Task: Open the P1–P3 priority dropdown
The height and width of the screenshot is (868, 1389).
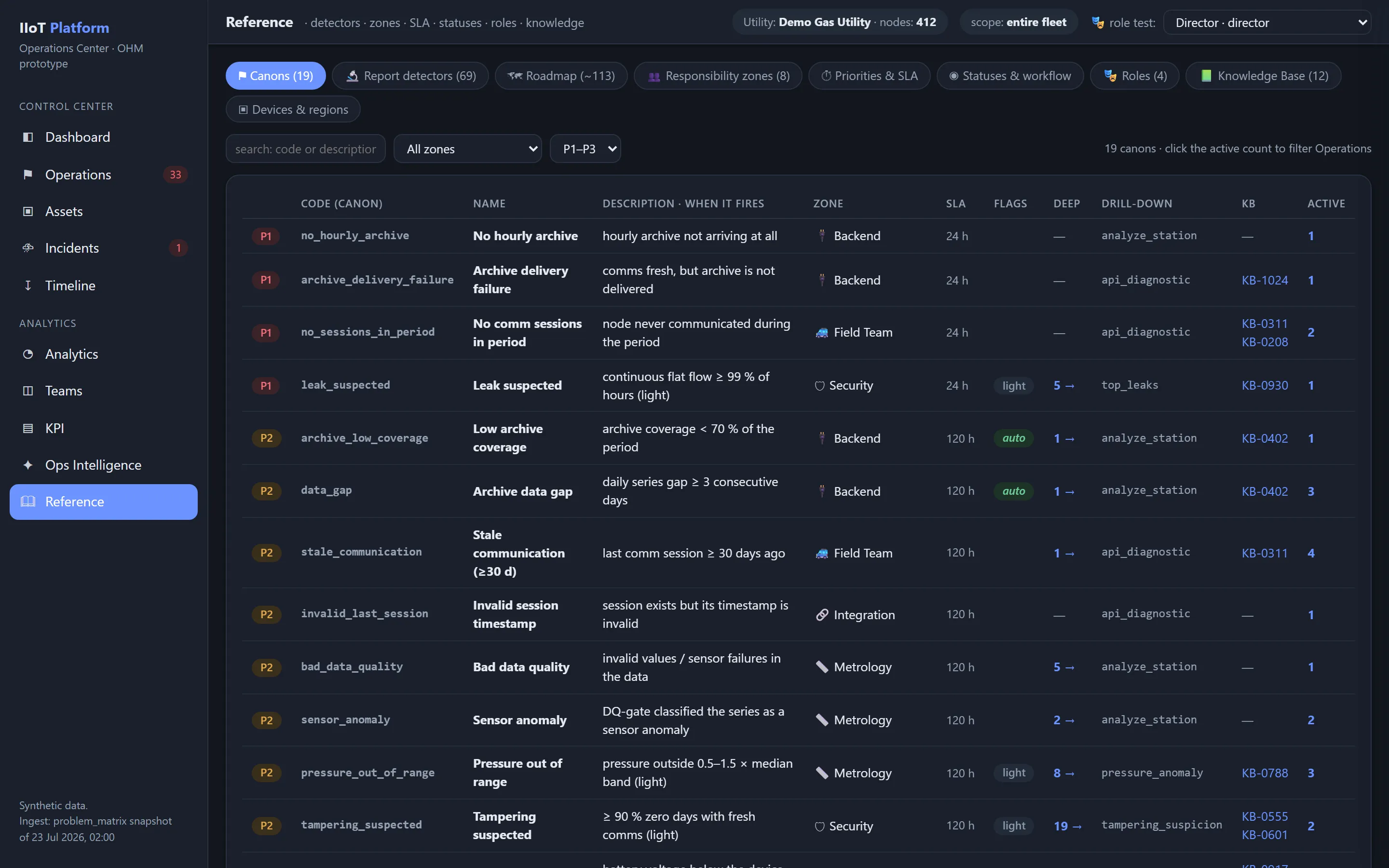Action: pyautogui.click(x=586, y=149)
